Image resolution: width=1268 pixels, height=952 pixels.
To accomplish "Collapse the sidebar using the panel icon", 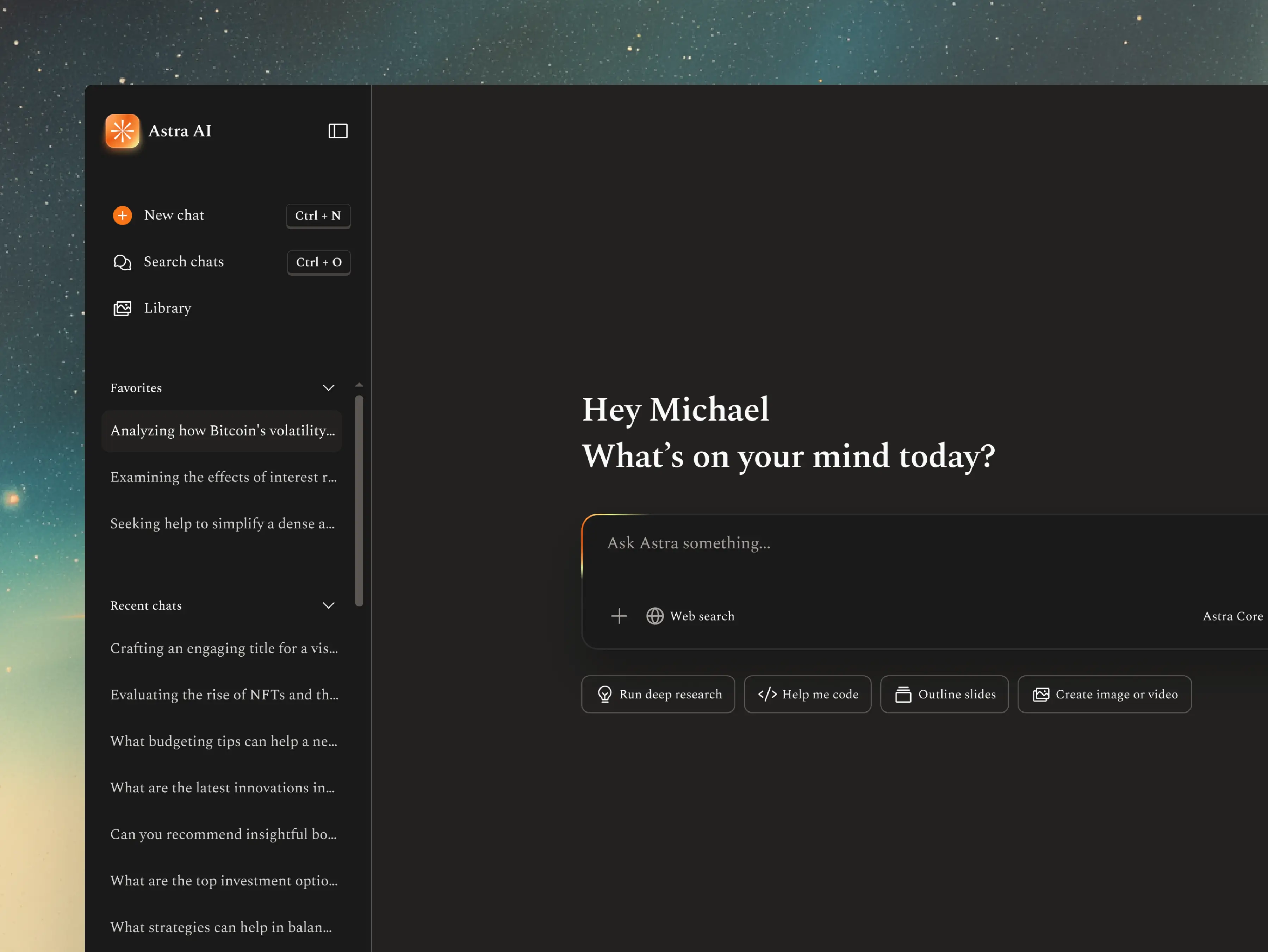I will click(x=338, y=131).
